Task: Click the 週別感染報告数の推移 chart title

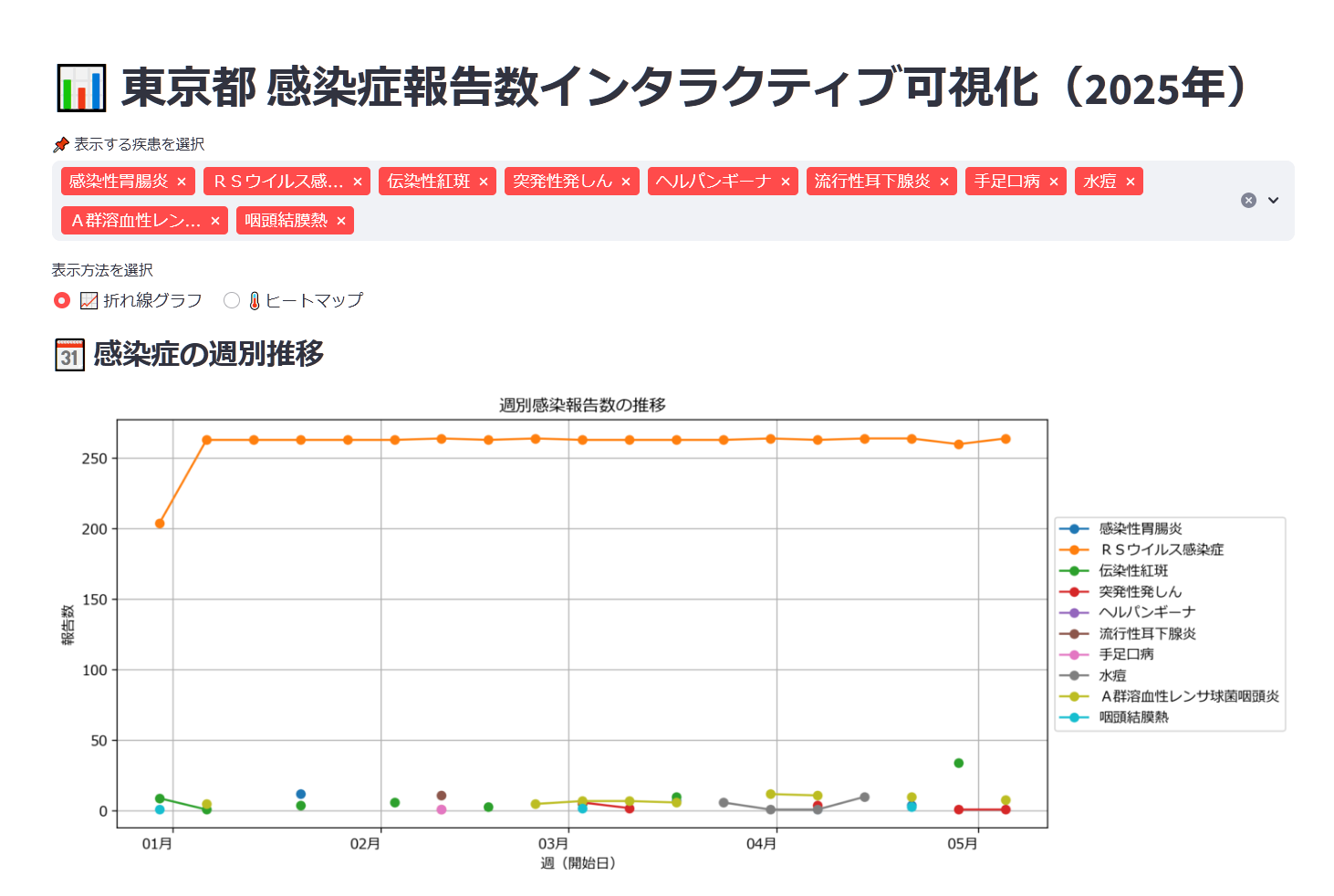Action: pyautogui.click(x=582, y=405)
